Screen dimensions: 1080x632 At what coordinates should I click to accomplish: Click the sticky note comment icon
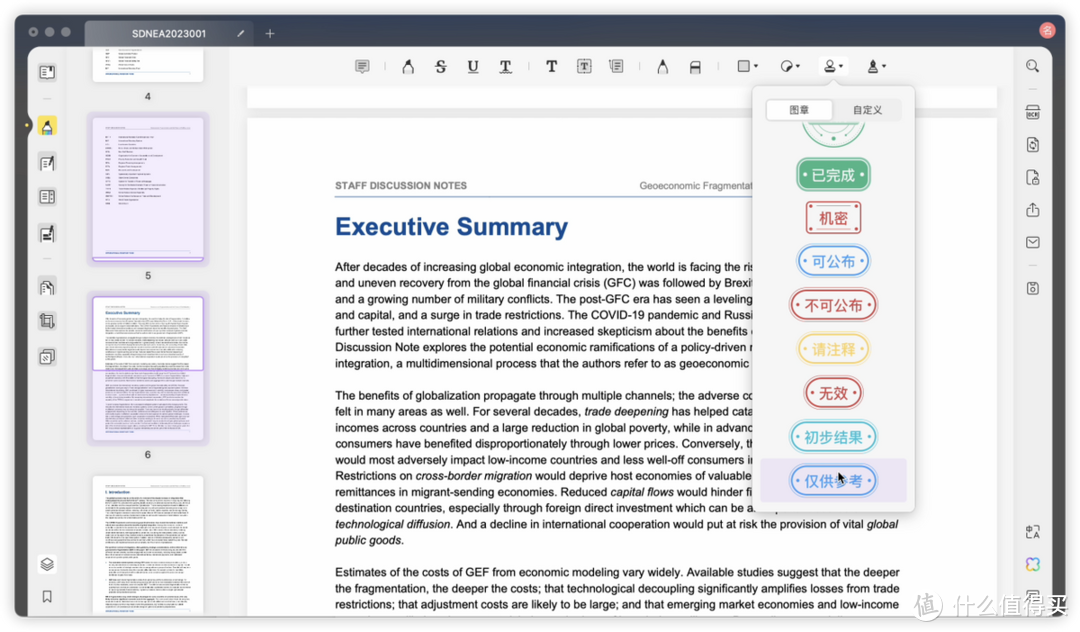[x=362, y=67]
